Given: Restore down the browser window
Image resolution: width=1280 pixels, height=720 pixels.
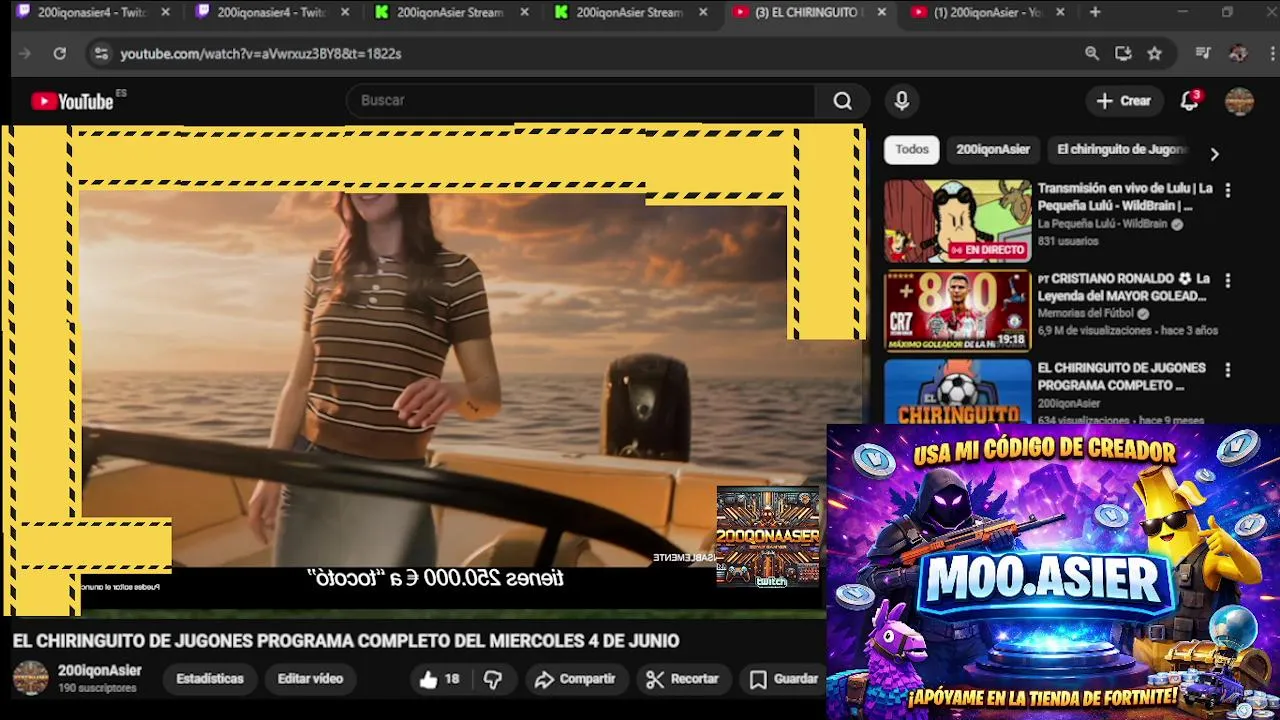Looking at the screenshot, I should [x=1227, y=12].
